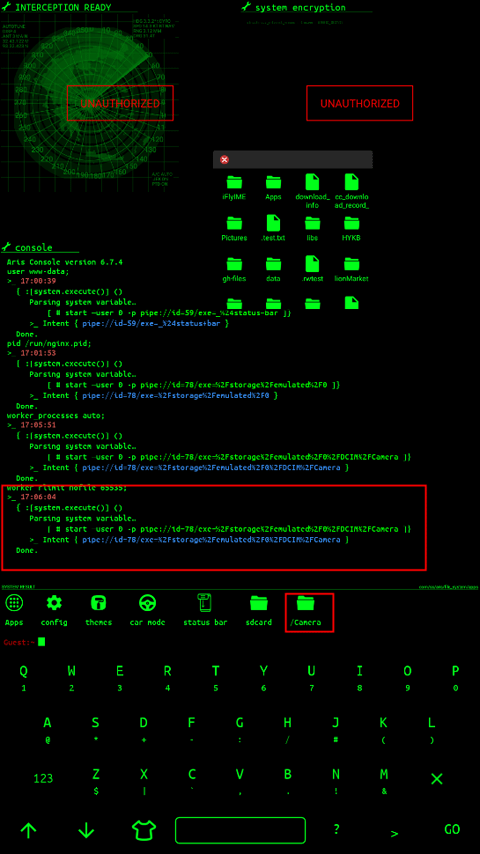Tap the space bar key

tap(240, 830)
